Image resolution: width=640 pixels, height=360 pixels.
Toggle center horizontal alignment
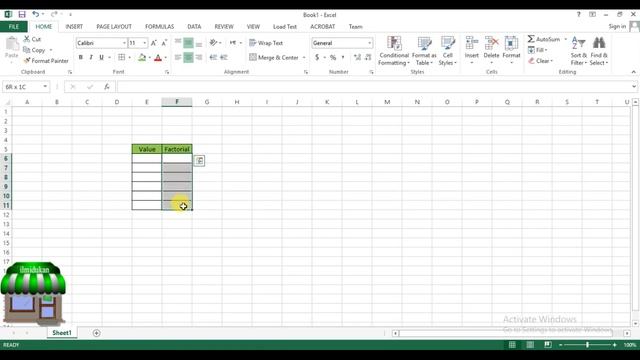point(188,58)
